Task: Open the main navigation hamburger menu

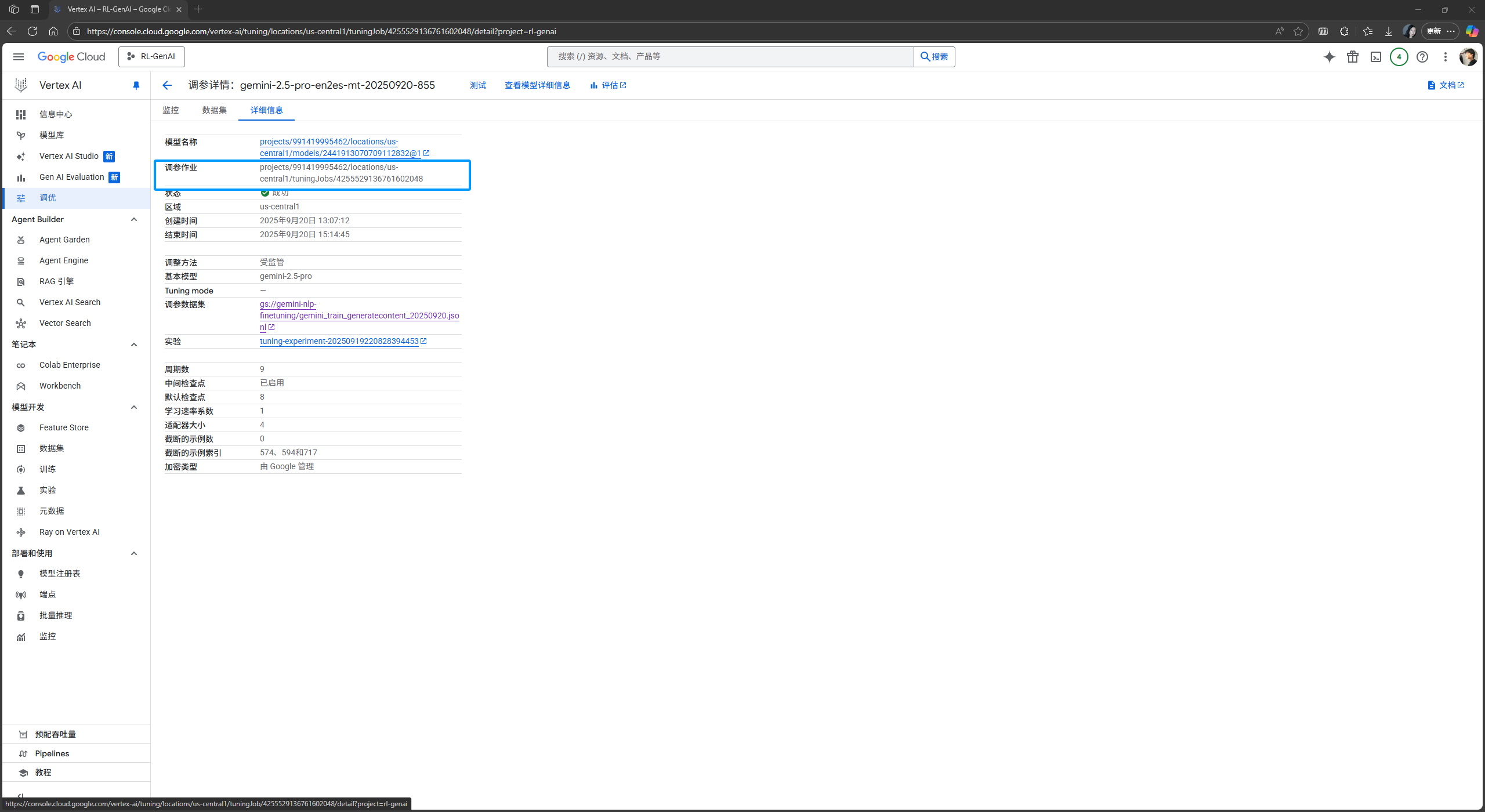Action: pyautogui.click(x=19, y=57)
